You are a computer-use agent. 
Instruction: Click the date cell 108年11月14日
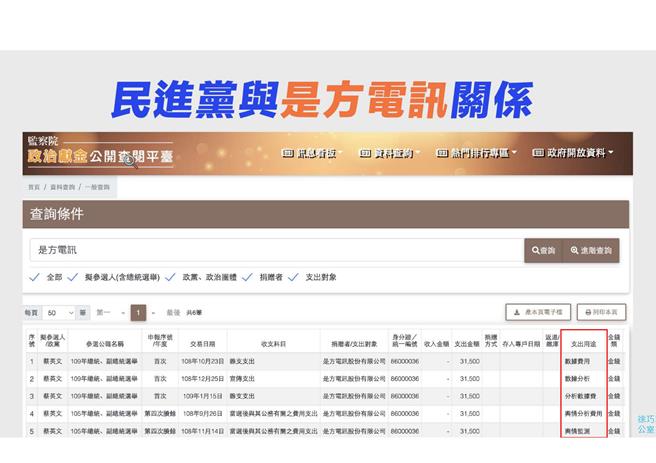(x=202, y=431)
